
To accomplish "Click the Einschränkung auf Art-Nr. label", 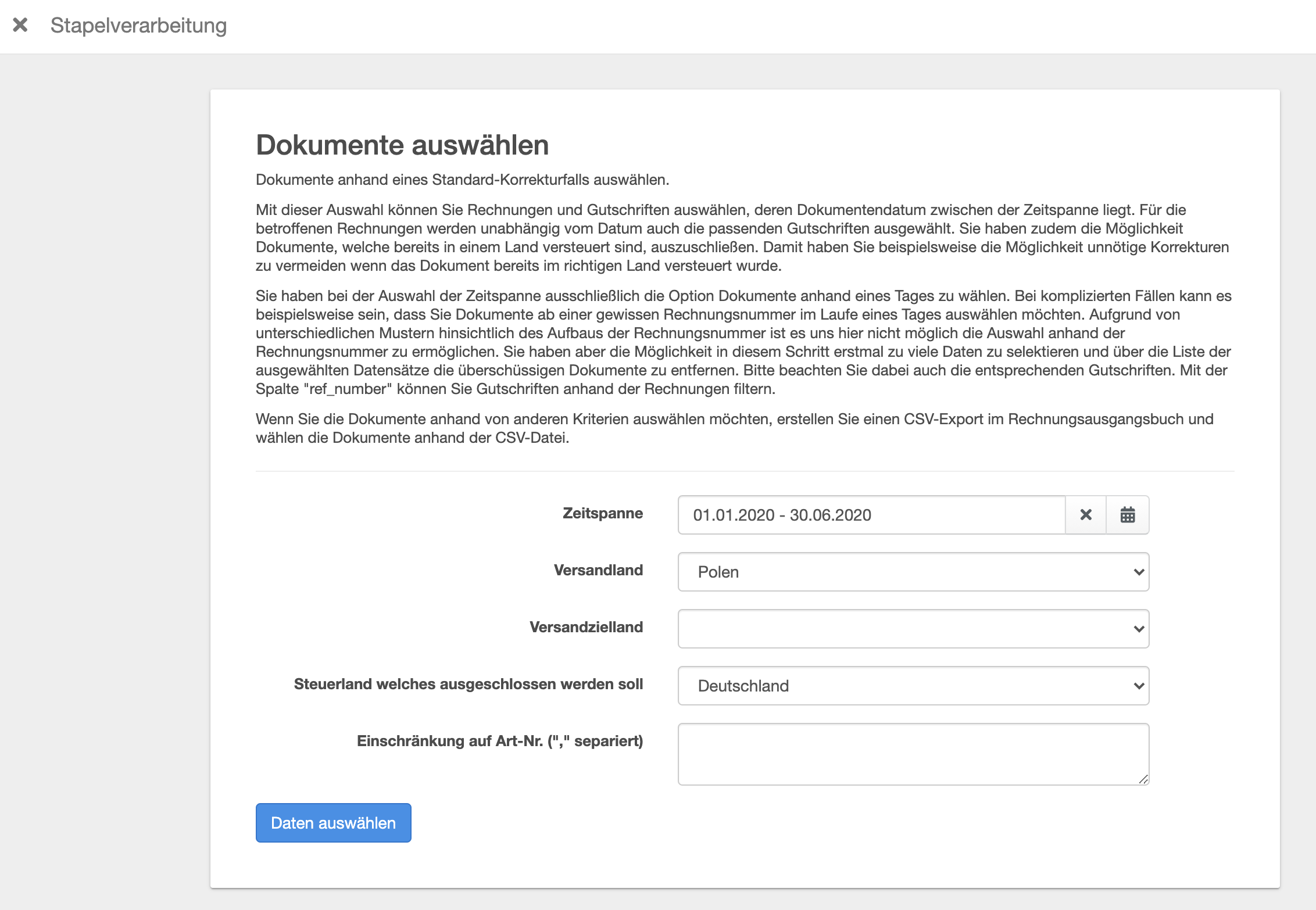I will [499, 741].
